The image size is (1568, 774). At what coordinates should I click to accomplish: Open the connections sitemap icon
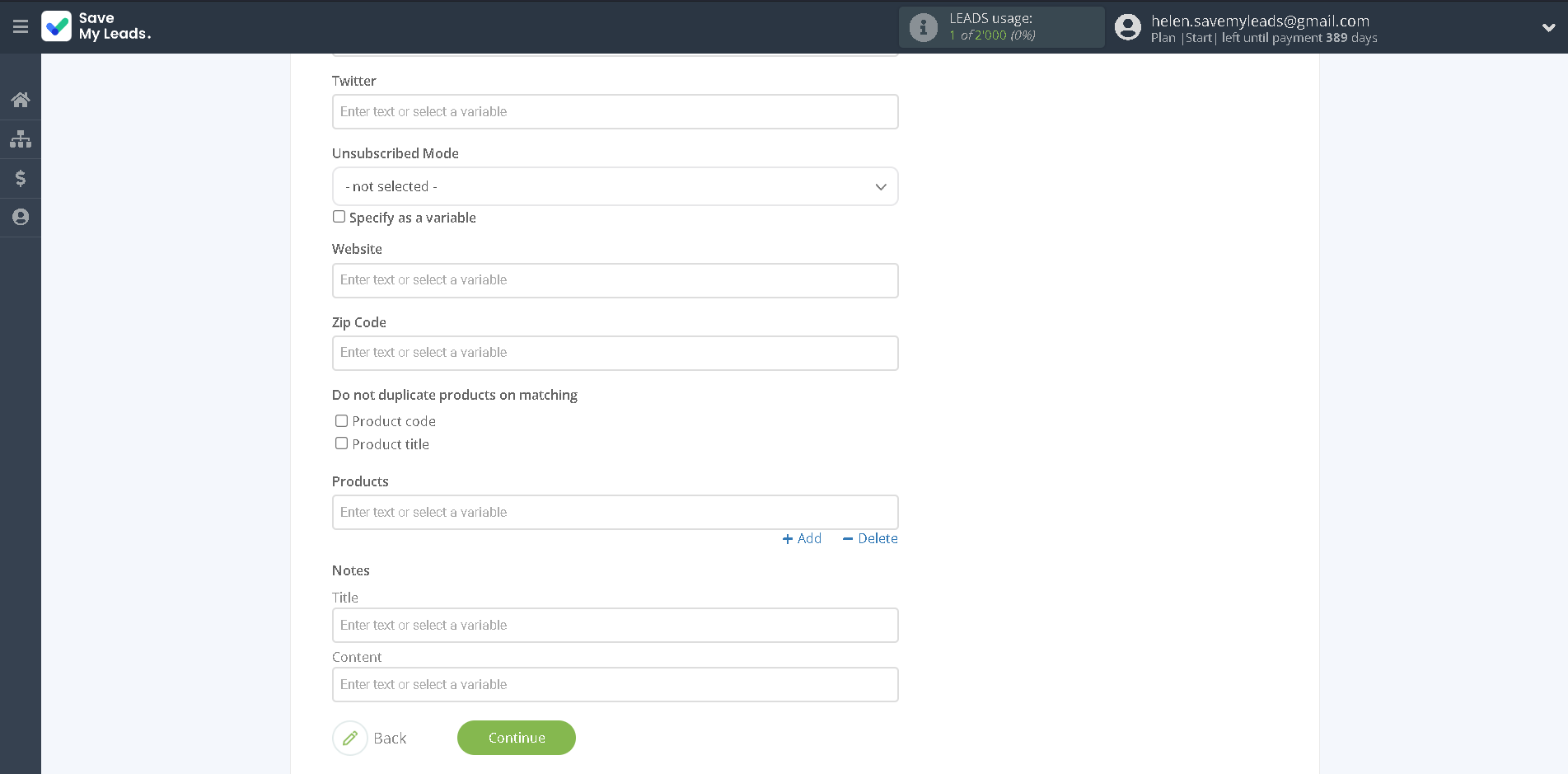click(21, 139)
